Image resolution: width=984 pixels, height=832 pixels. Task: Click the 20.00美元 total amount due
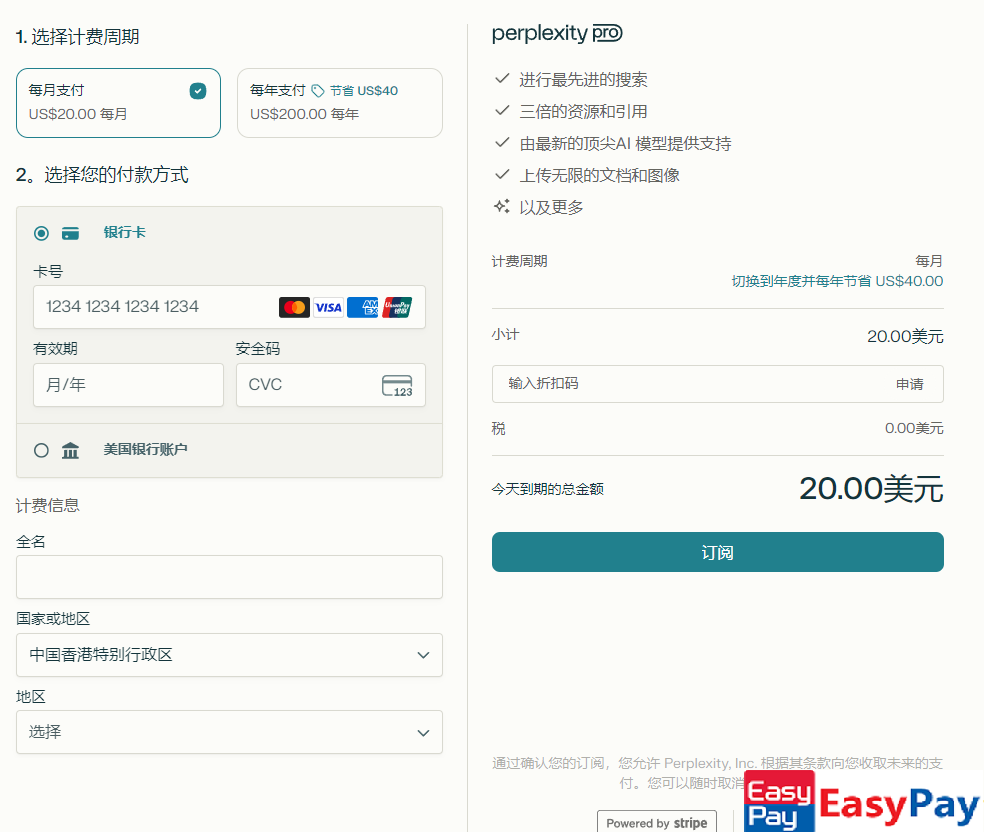pos(872,489)
